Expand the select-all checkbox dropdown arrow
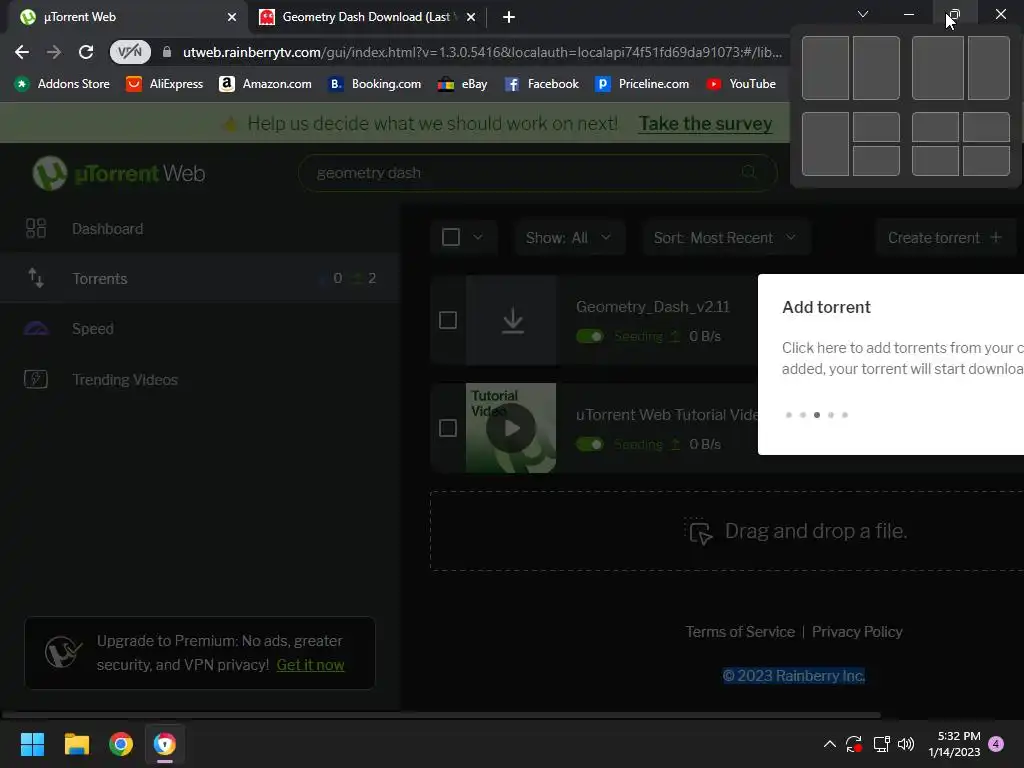Screen dimensions: 1024x768 477,237
